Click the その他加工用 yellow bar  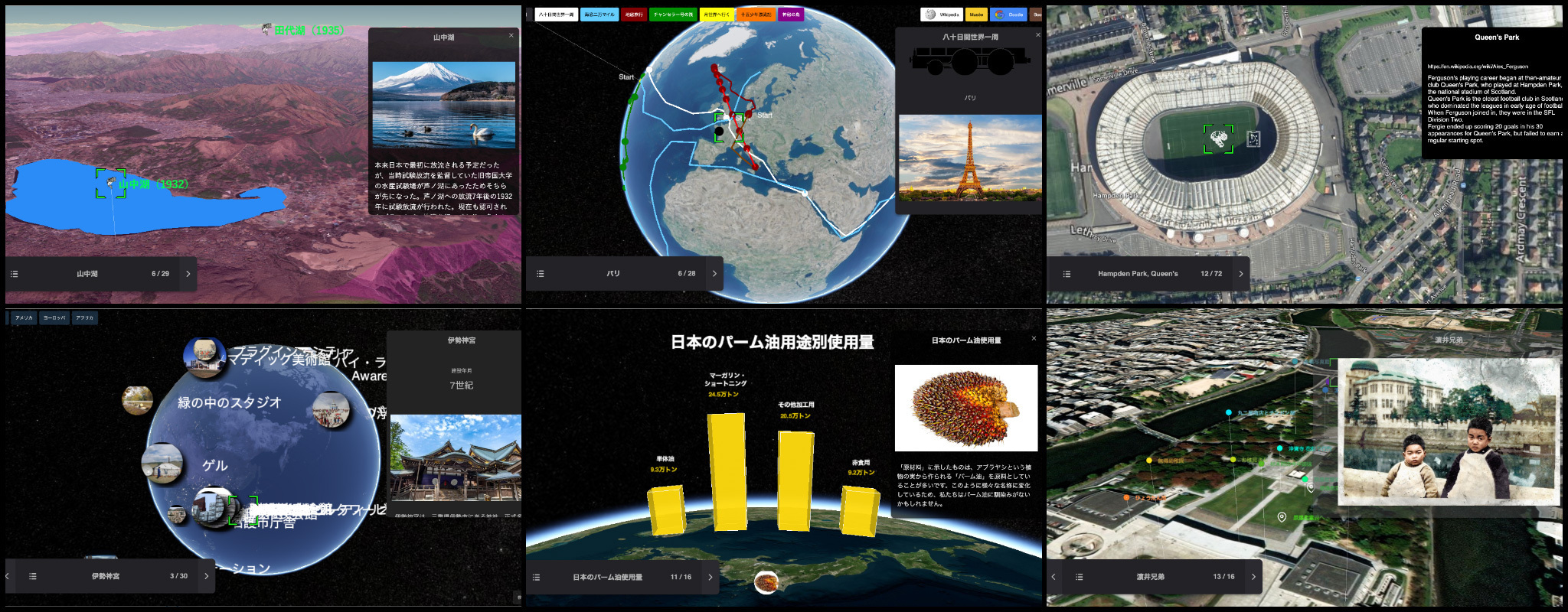[x=795, y=480]
